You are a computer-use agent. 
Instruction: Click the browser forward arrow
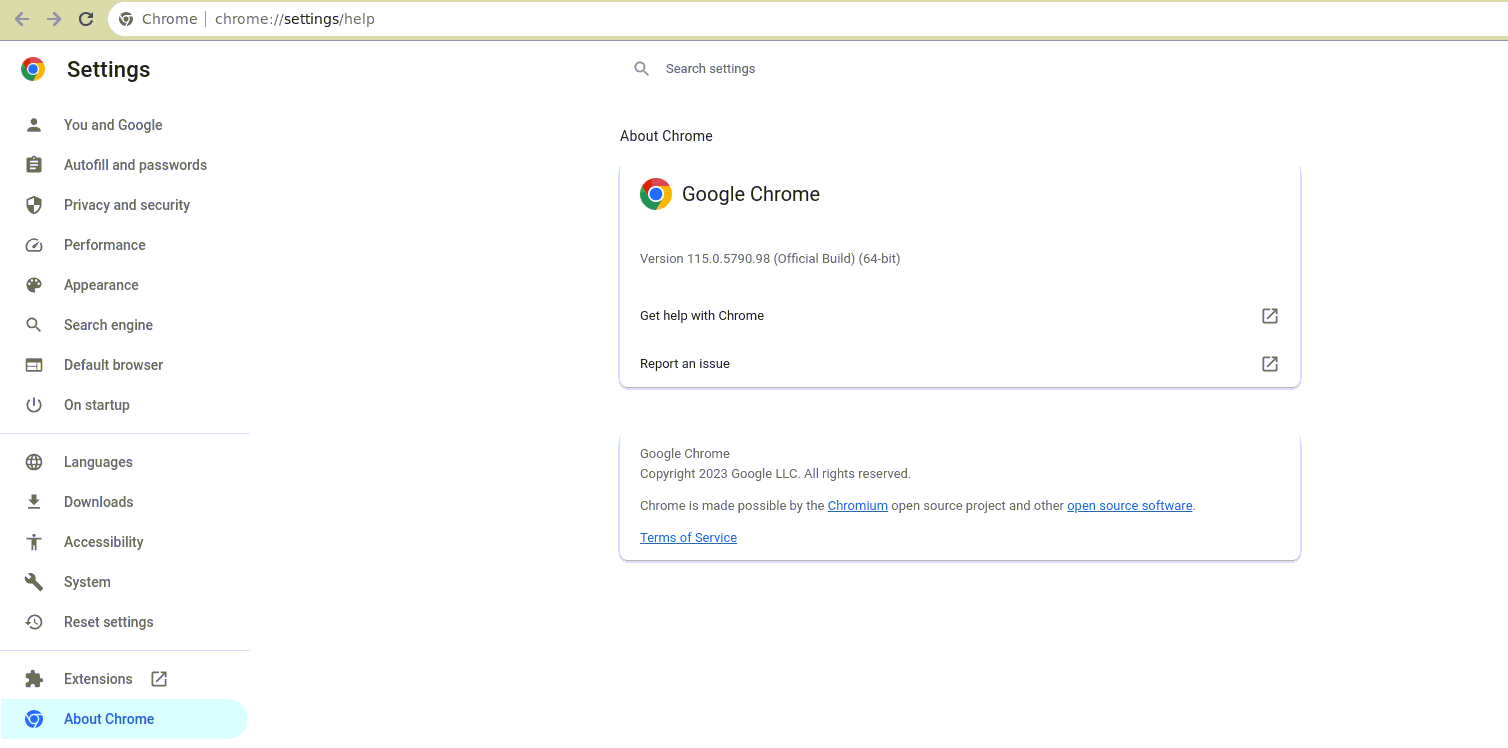pos(54,19)
